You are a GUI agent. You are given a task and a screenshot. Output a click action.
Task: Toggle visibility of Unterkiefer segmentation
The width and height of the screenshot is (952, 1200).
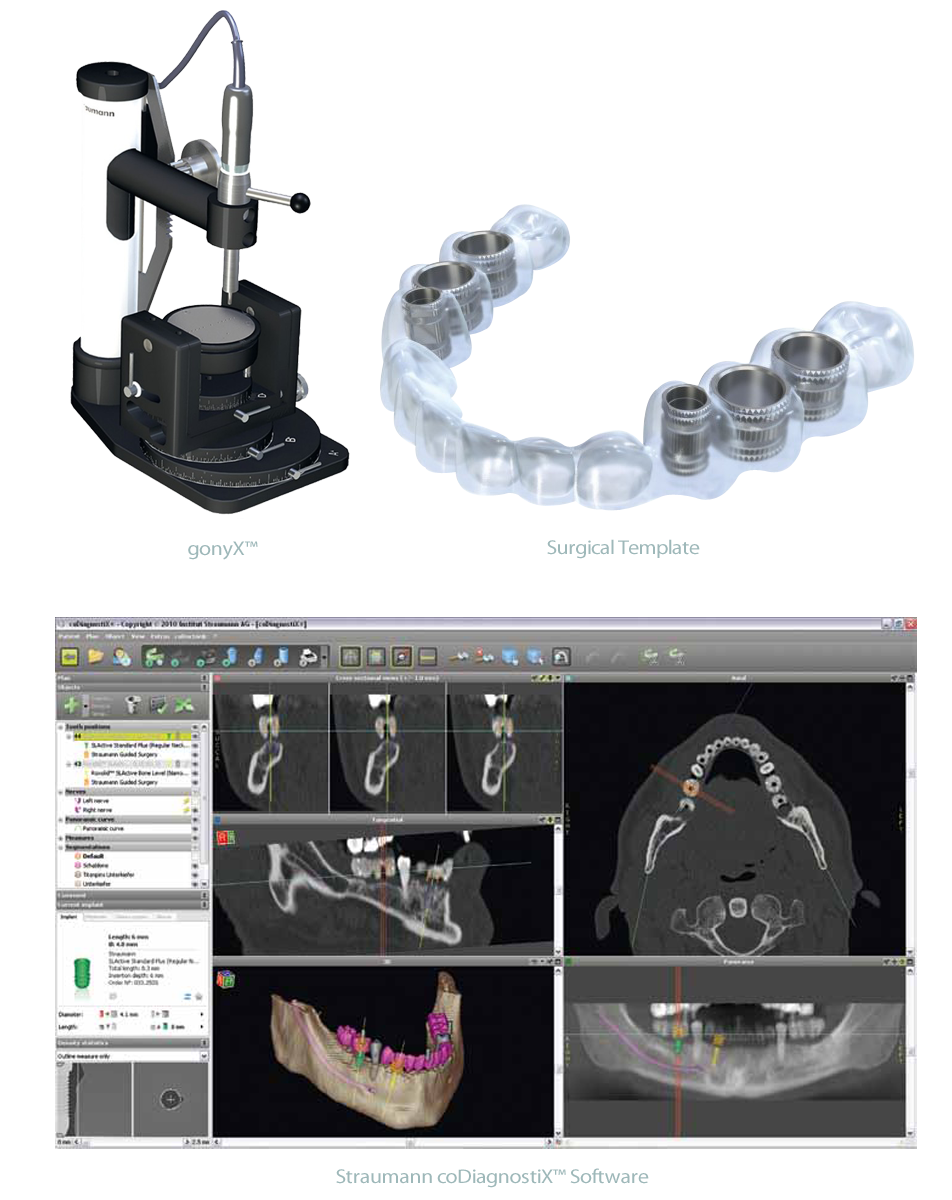click(196, 883)
